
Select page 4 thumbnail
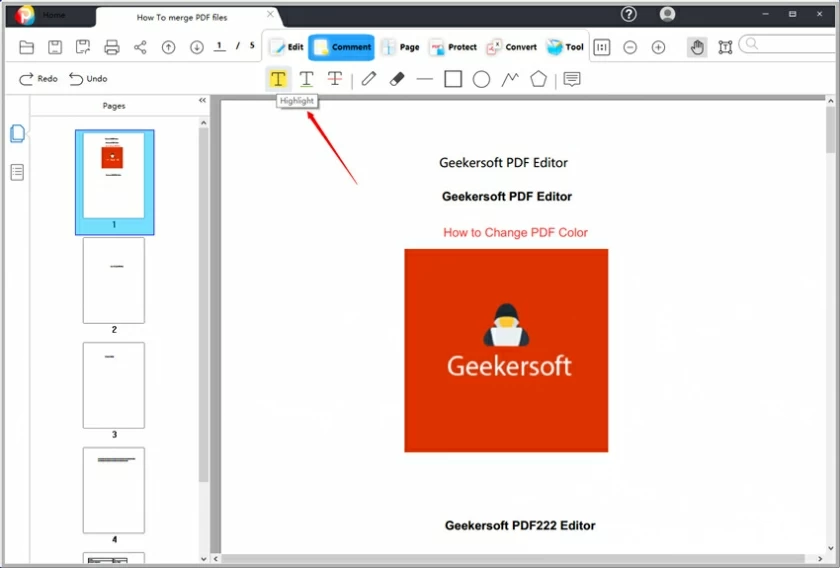tap(114, 490)
